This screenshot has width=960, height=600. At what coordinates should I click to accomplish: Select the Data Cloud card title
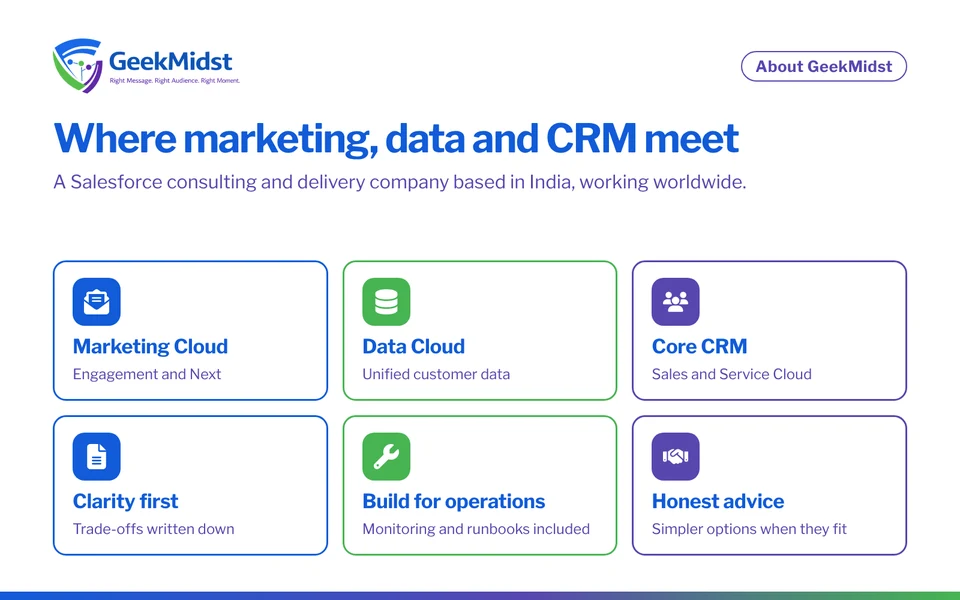pyautogui.click(x=413, y=347)
